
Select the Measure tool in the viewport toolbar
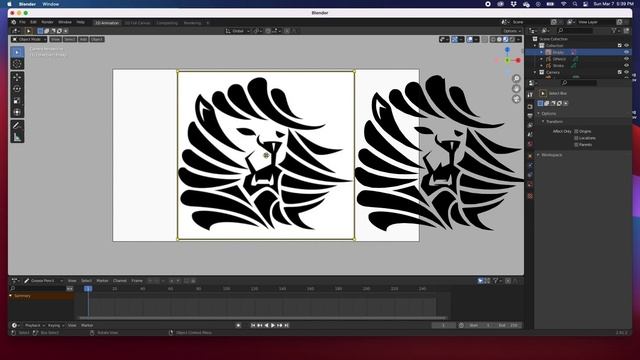[x=17, y=137]
